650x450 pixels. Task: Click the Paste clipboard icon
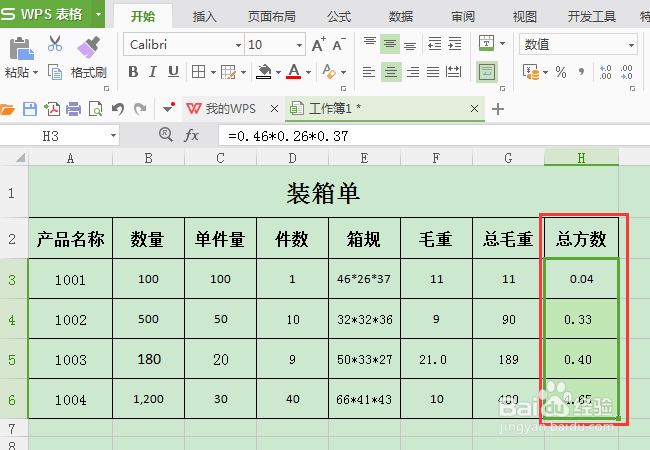[x=21, y=48]
